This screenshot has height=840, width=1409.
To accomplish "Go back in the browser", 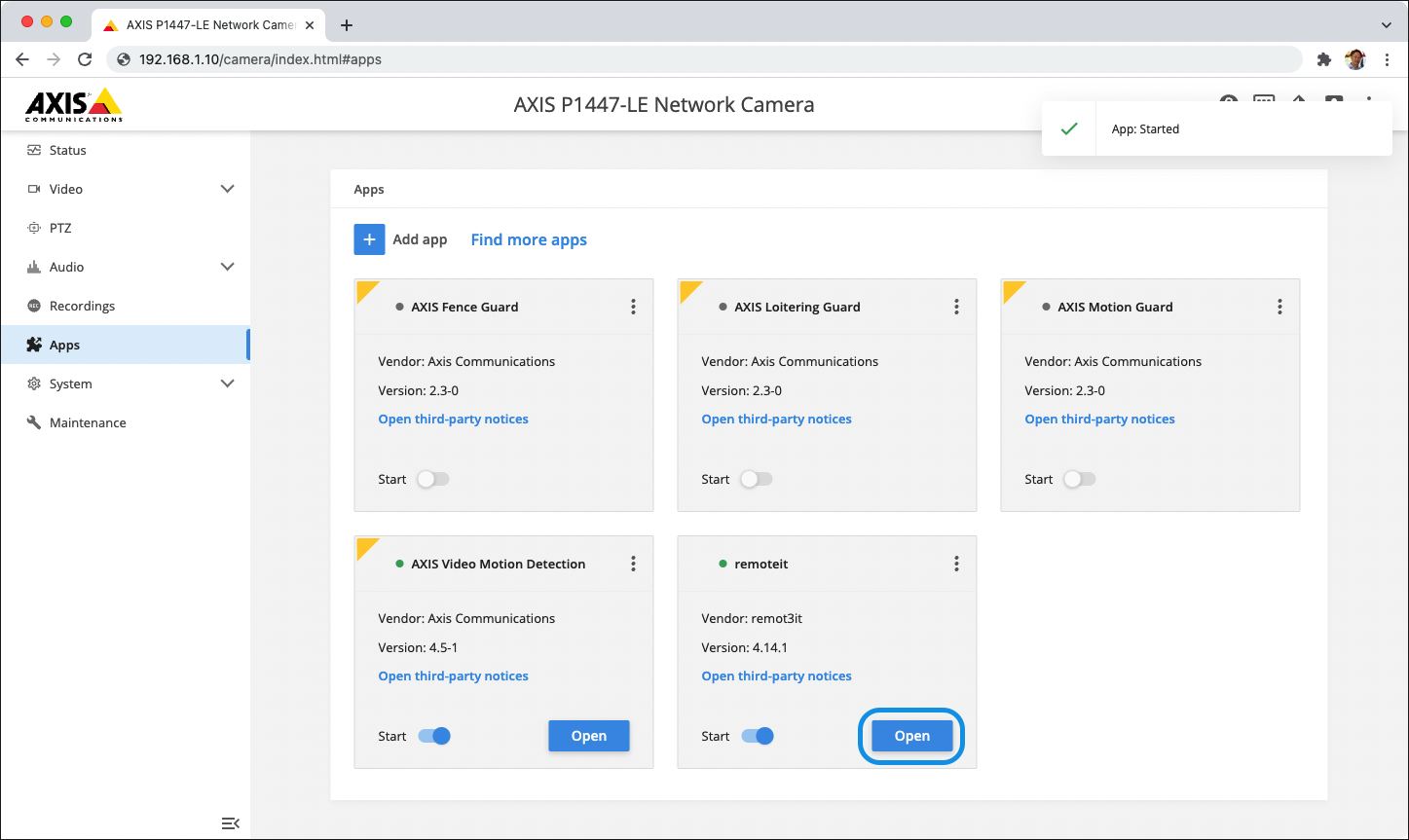I will click(x=22, y=59).
